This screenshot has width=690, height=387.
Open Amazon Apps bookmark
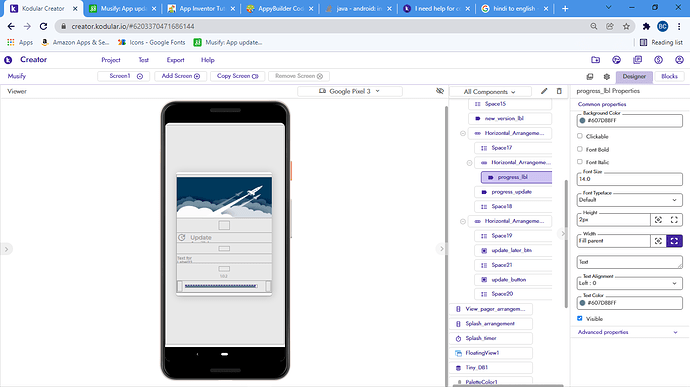coord(75,42)
